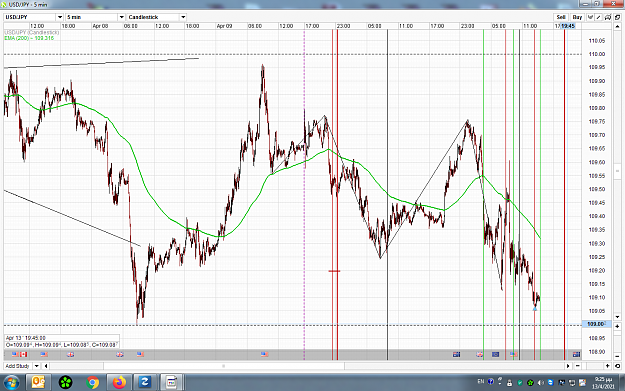Open the Candlestick chart type dropdown

click(x=183, y=17)
